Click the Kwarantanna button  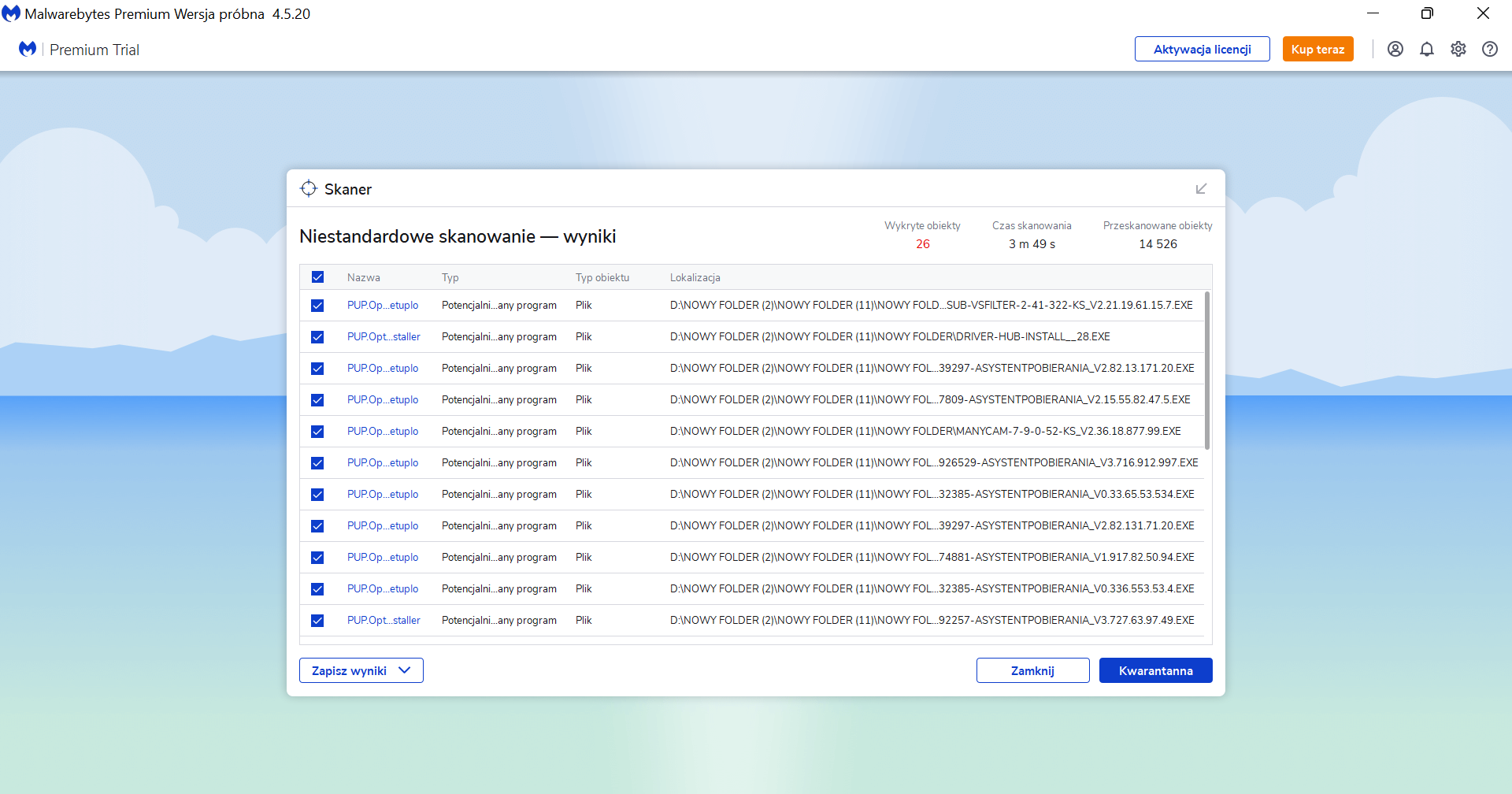[x=1155, y=670]
